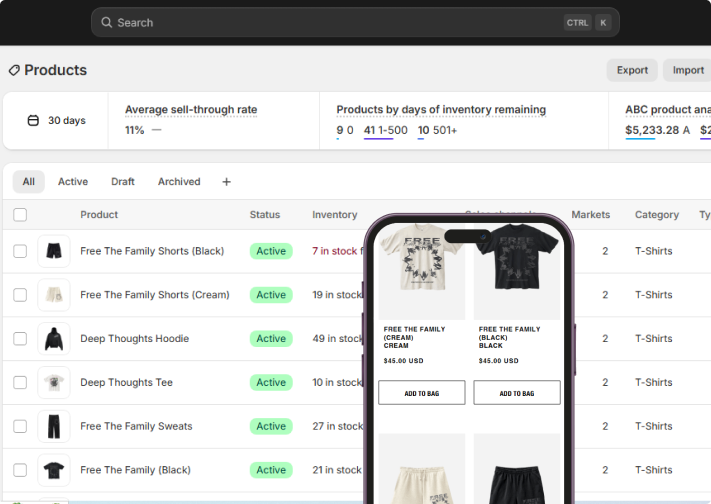
Task: Open the 30 days period selector
Action: tap(56, 121)
